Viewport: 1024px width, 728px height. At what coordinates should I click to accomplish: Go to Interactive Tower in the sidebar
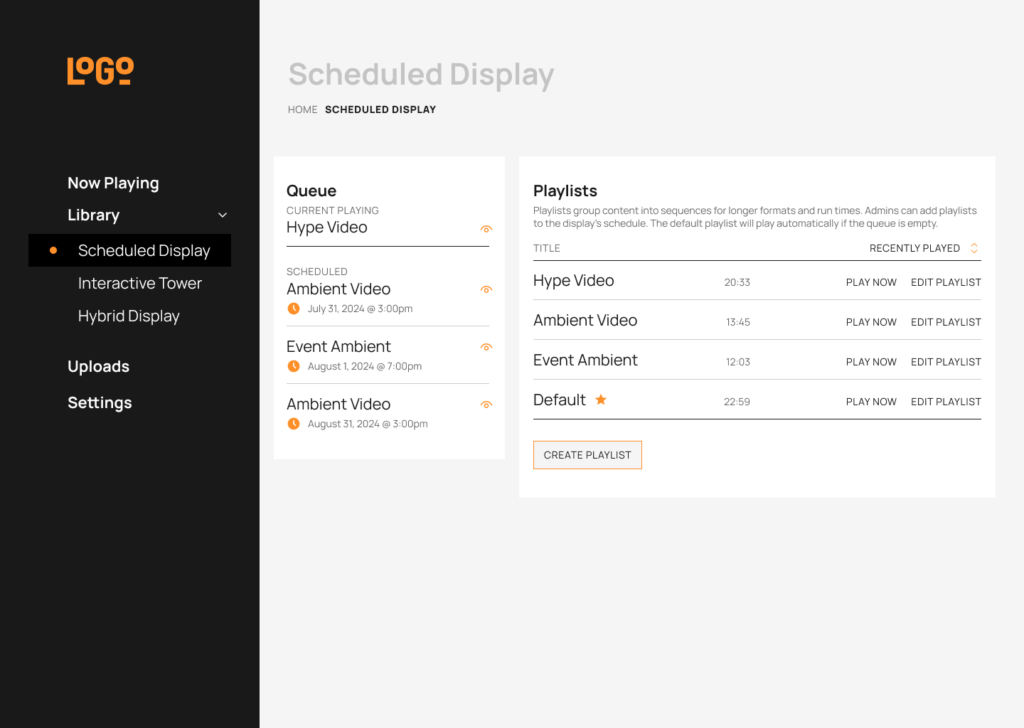pyautogui.click(x=140, y=283)
